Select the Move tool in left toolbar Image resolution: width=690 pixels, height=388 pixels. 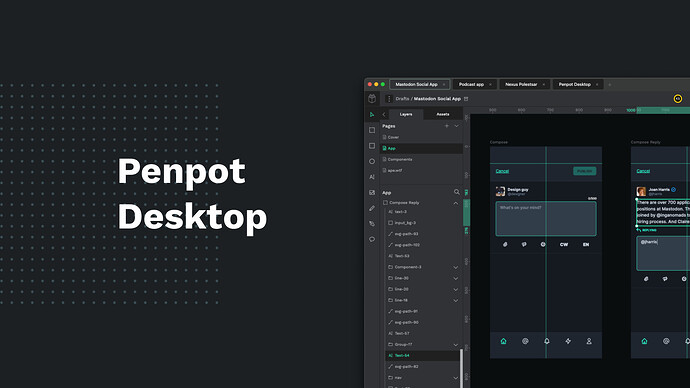(372, 114)
